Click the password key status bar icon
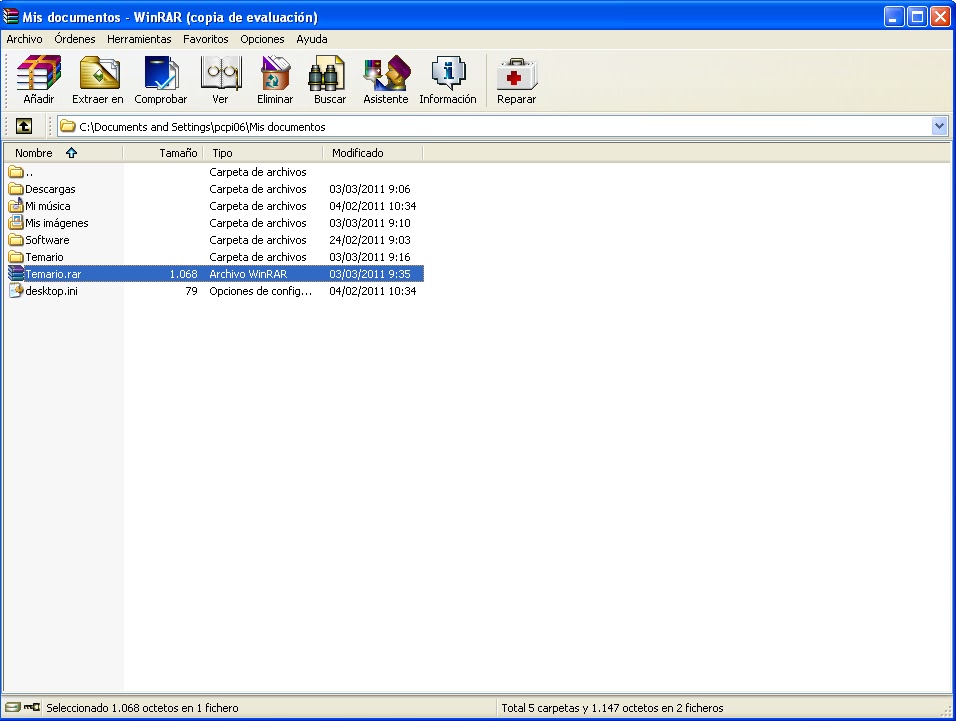 pyautogui.click(x=32, y=707)
